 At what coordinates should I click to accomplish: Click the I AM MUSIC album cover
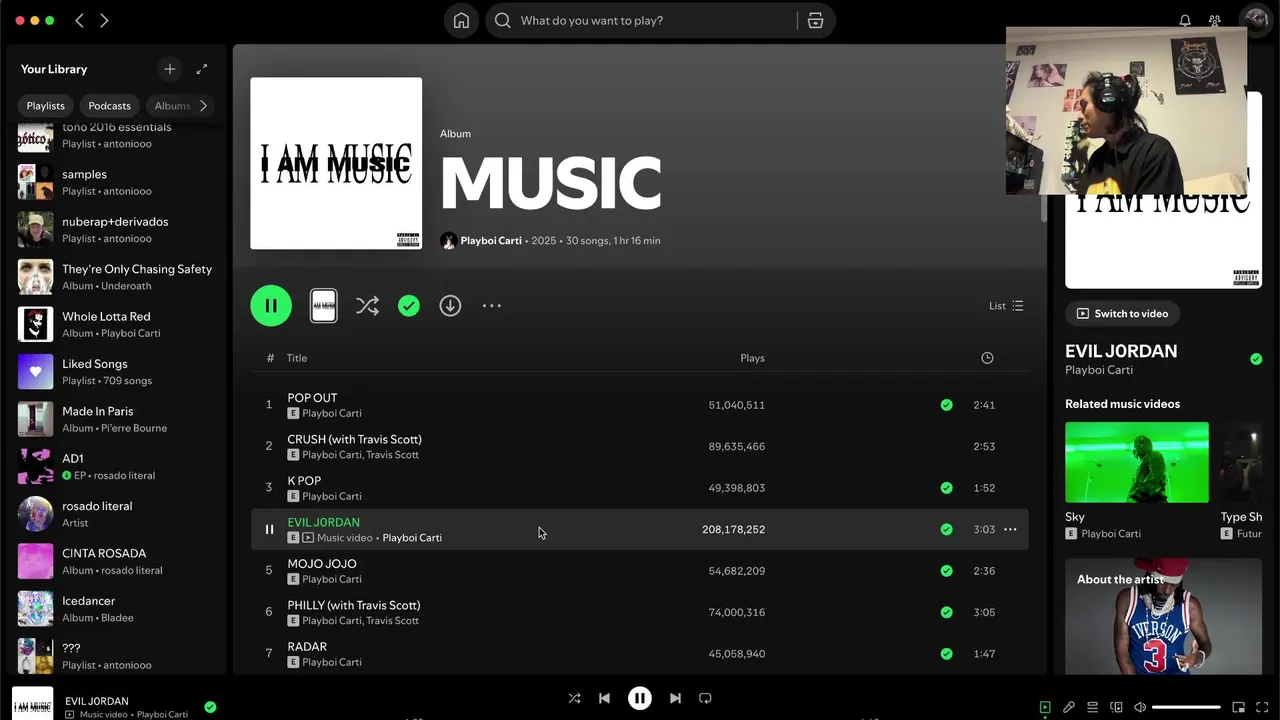pos(336,163)
